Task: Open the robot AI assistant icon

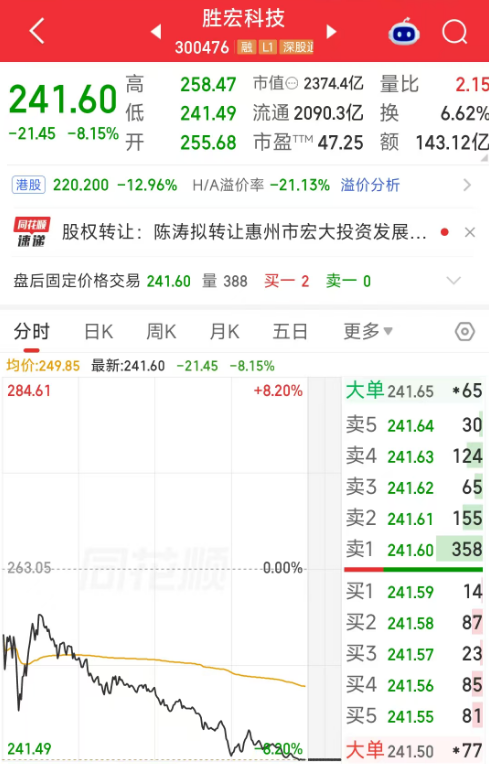Action: click(404, 32)
